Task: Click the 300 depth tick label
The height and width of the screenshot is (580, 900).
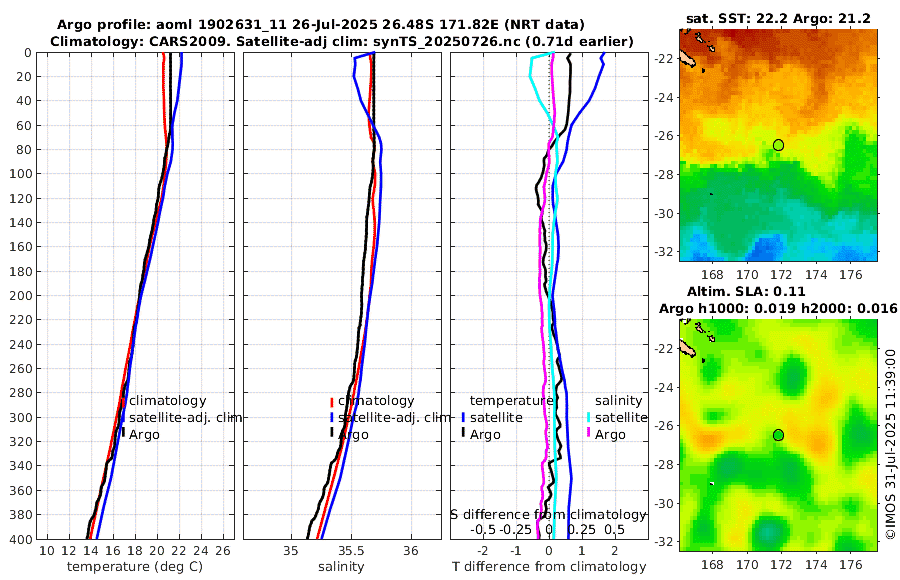Action: coord(21,417)
